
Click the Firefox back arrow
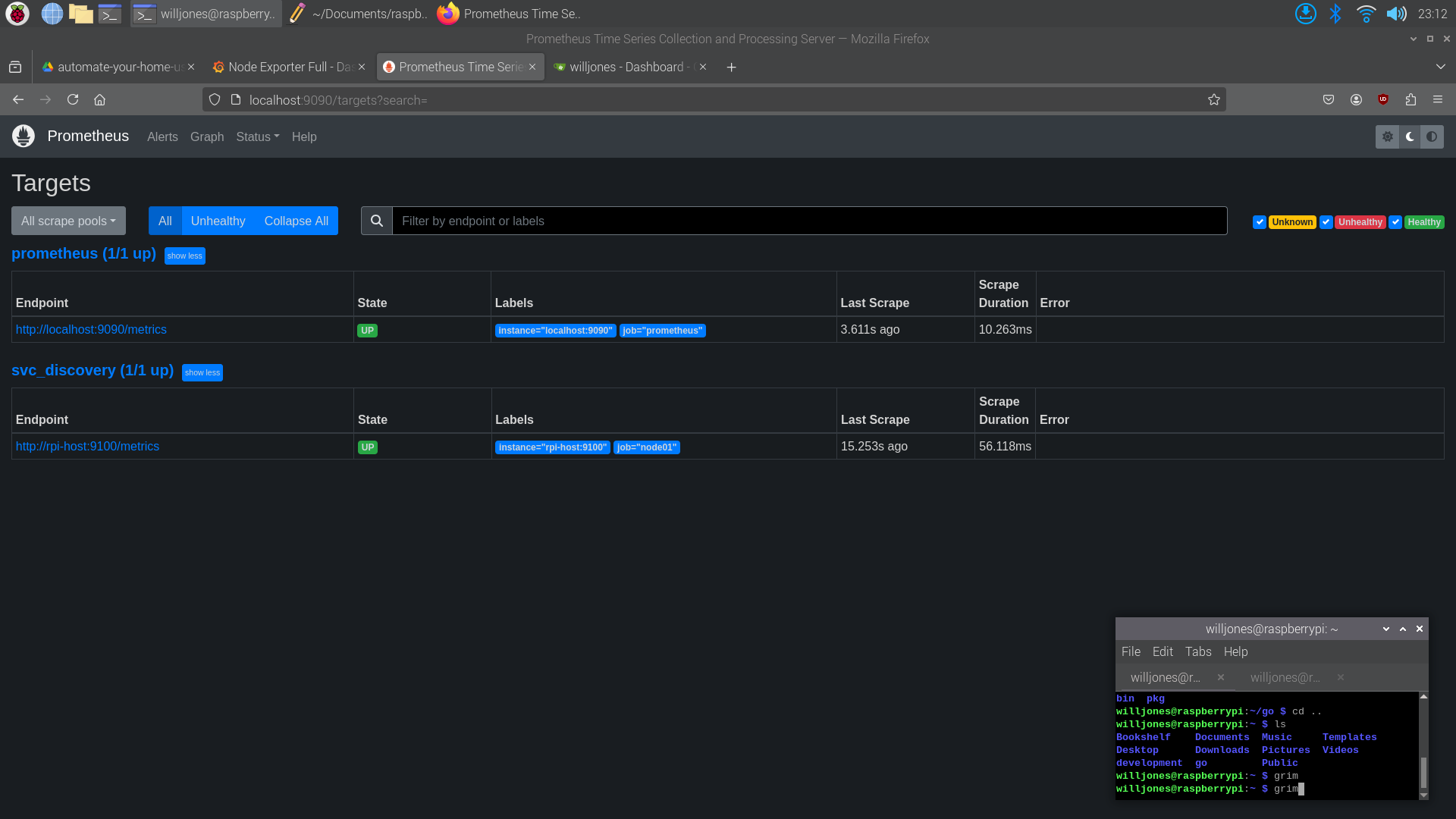click(x=18, y=99)
